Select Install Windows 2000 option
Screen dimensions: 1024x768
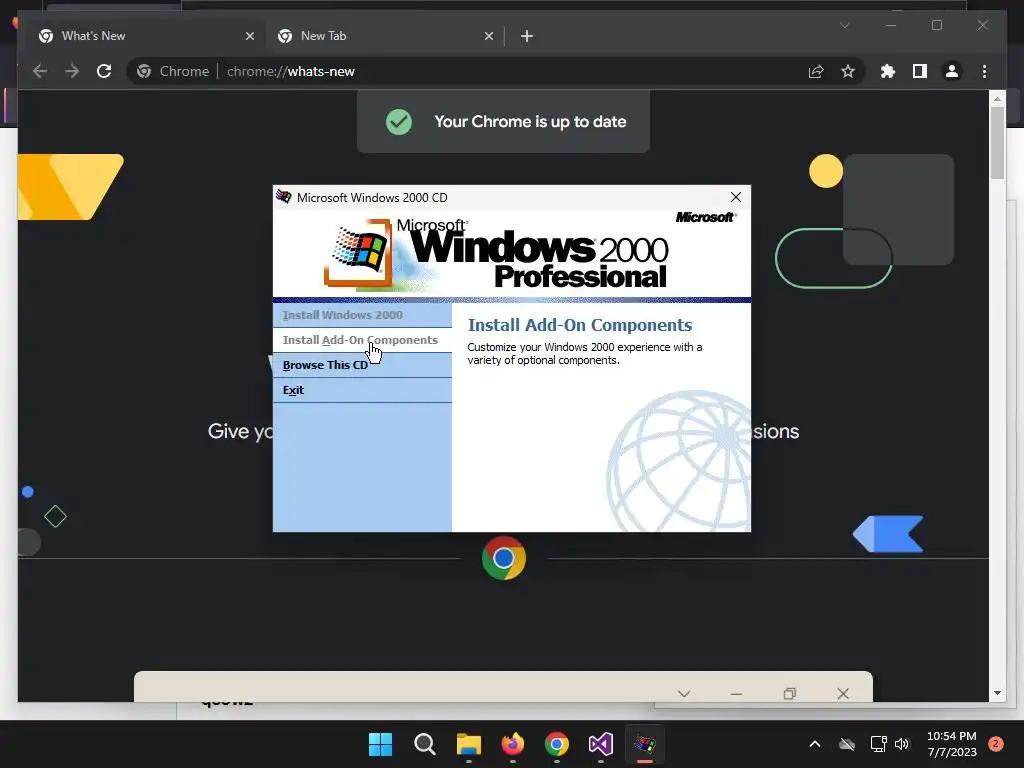[x=362, y=315]
